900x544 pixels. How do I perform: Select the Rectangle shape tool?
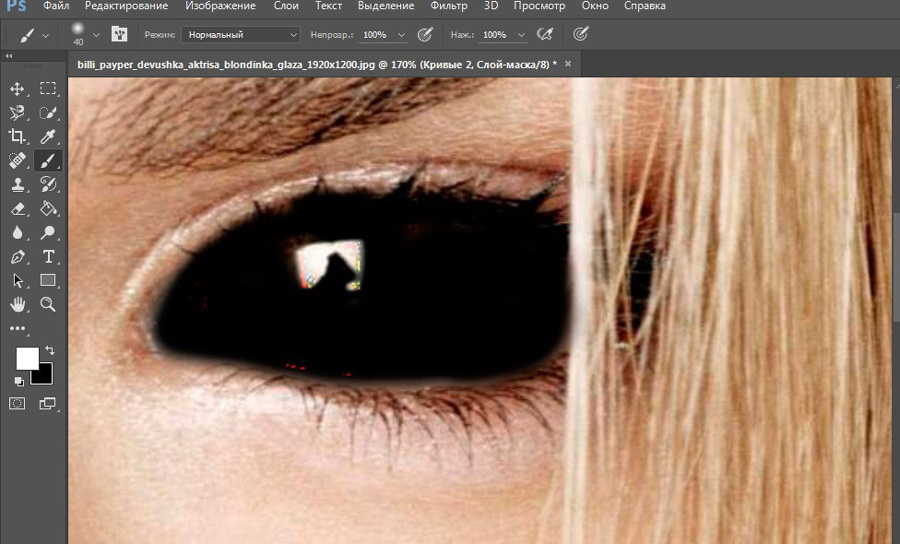(x=48, y=281)
